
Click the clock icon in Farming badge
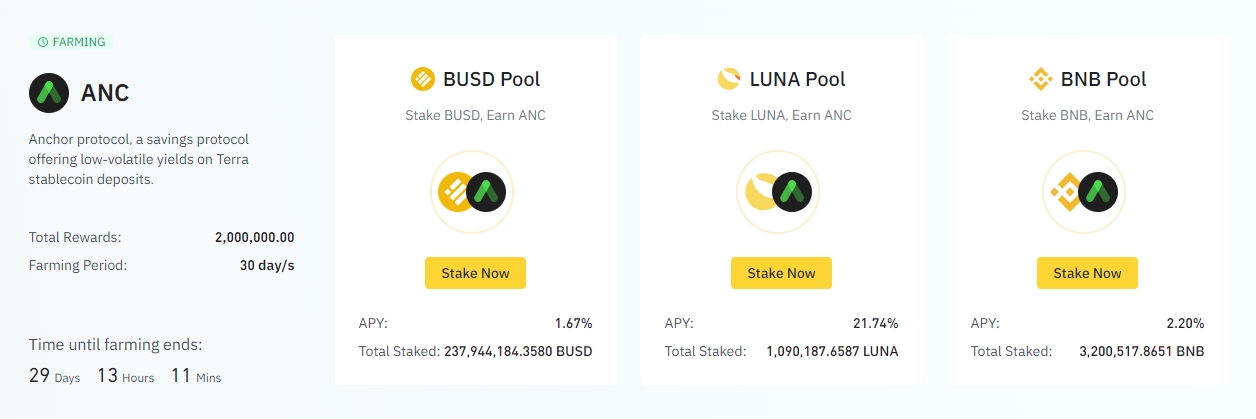pos(42,42)
